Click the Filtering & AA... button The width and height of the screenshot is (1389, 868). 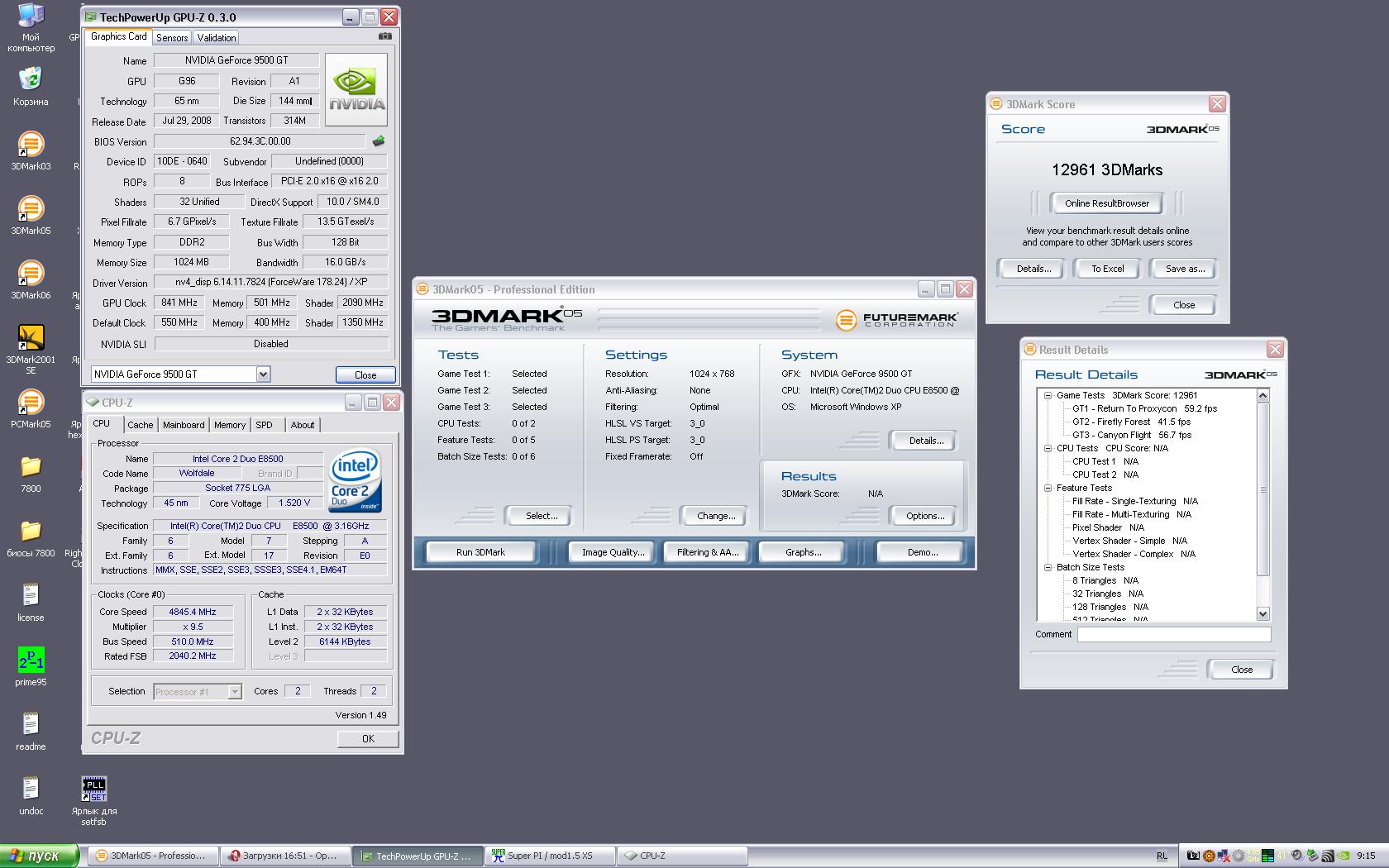tap(707, 552)
